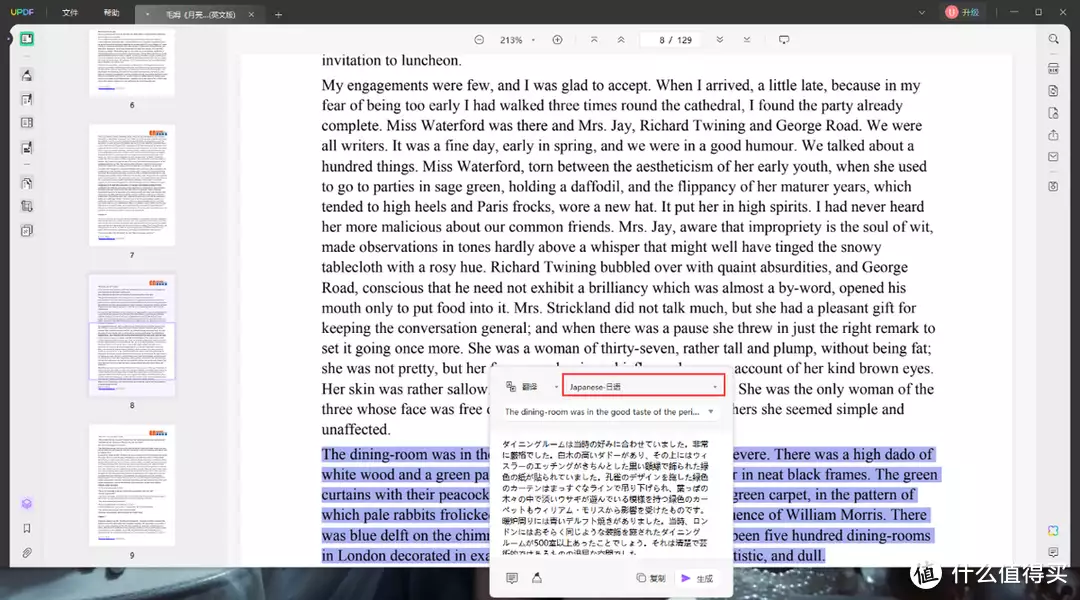Image resolution: width=1080 pixels, height=600 pixels.
Task: Open page 7 thumbnail
Action: pyautogui.click(x=132, y=185)
